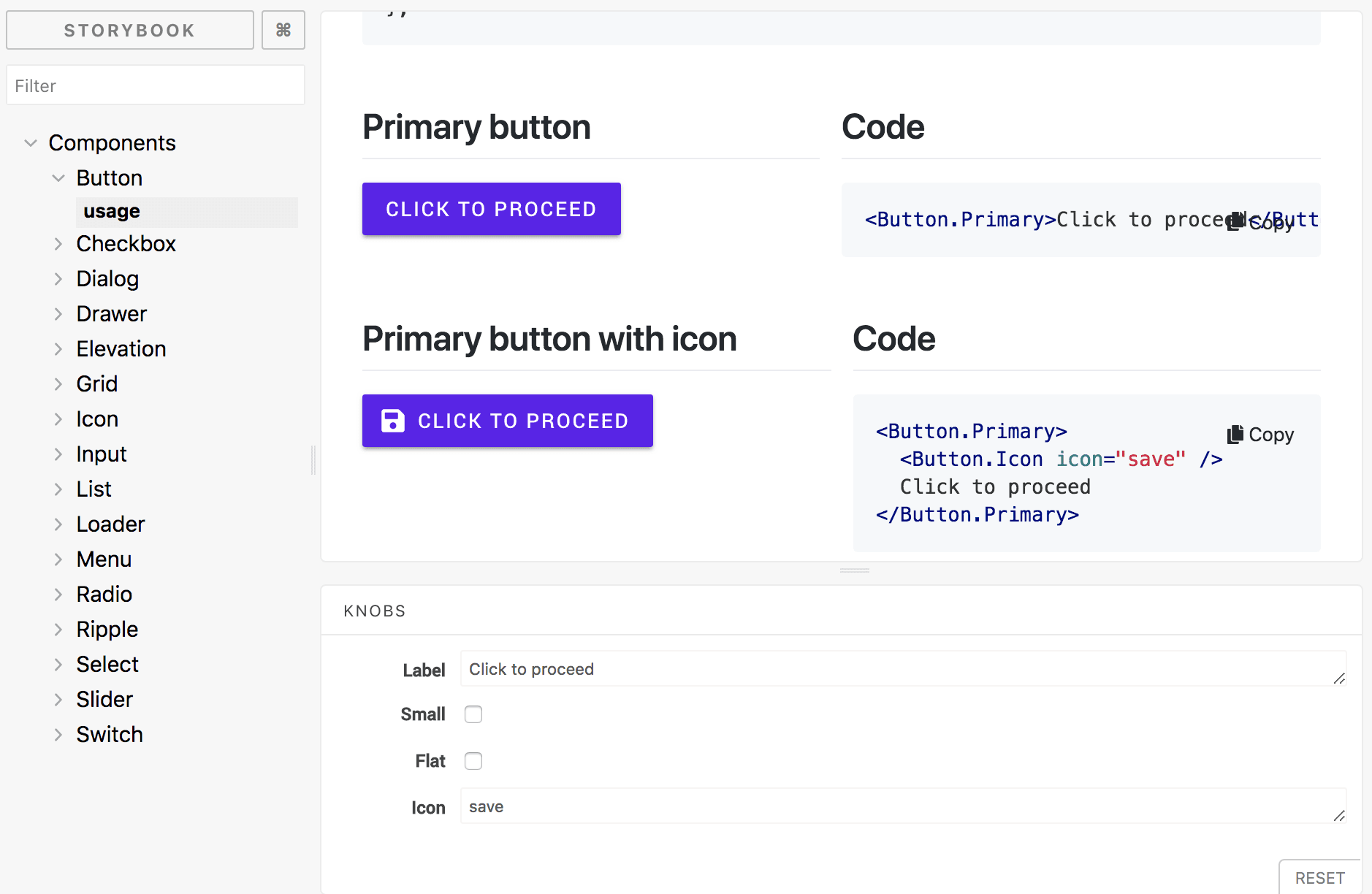Expand the Dialog component chevron
1372x894 pixels.
click(x=58, y=279)
